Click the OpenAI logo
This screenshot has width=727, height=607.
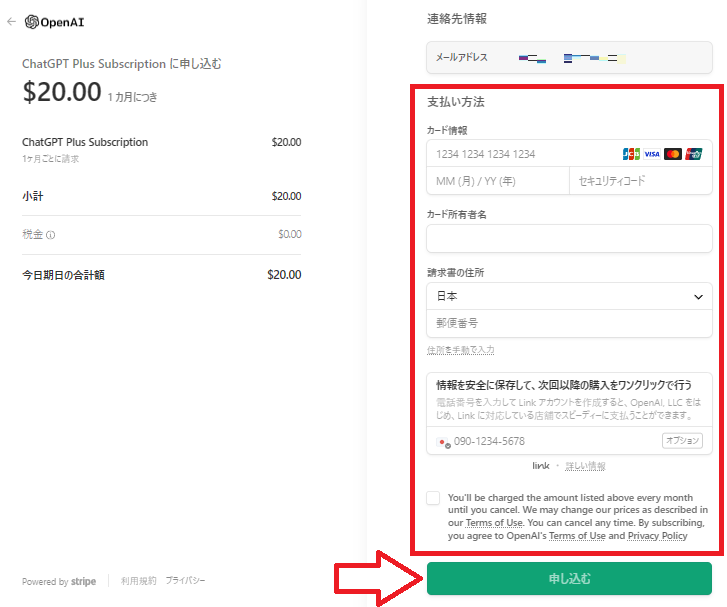54,22
